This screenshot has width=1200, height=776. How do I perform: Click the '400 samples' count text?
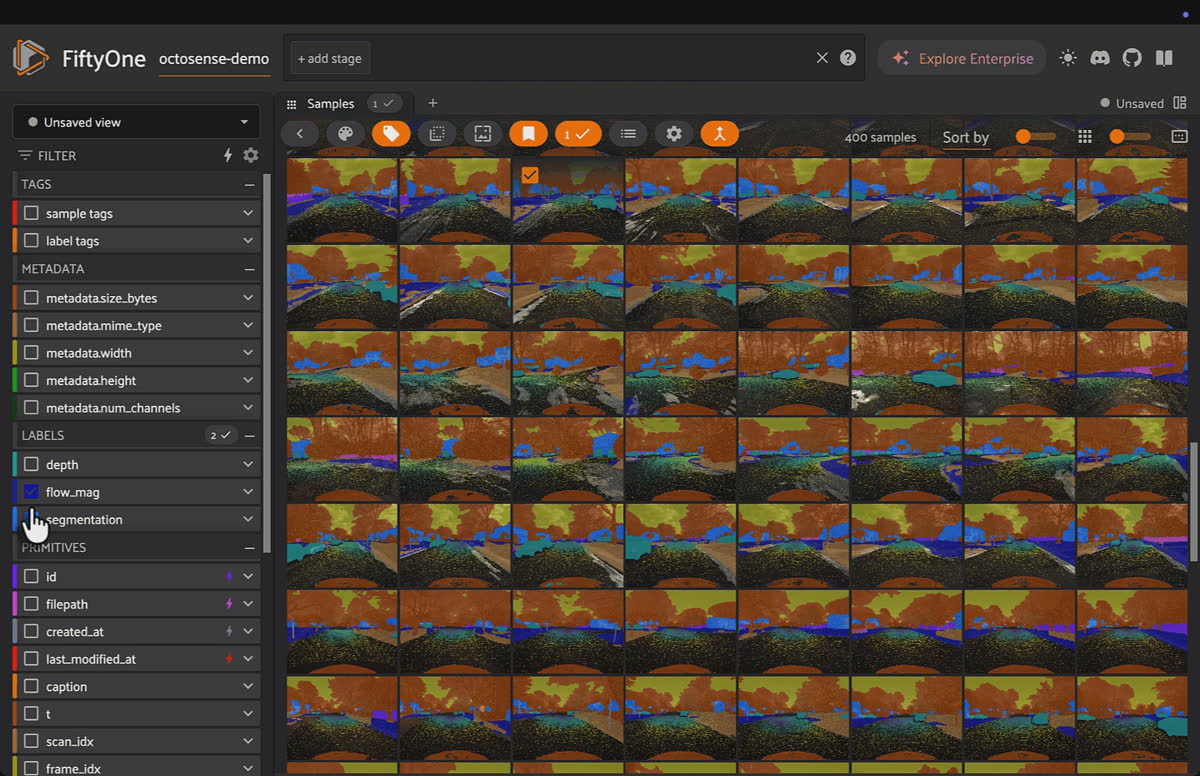click(x=880, y=137)
